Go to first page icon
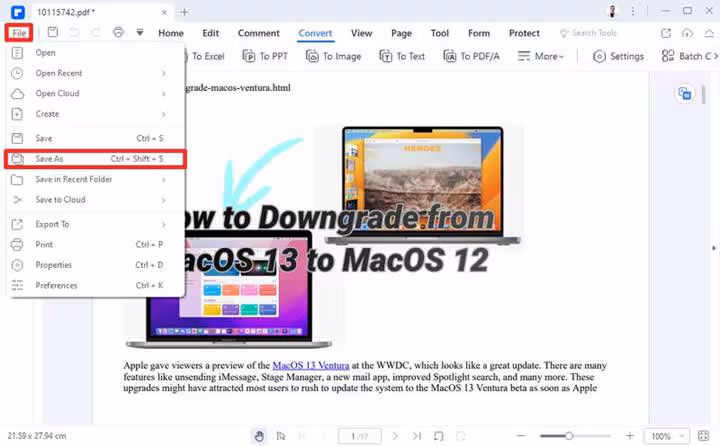This screenshot has width=720, height=446. tap(302, 436)
